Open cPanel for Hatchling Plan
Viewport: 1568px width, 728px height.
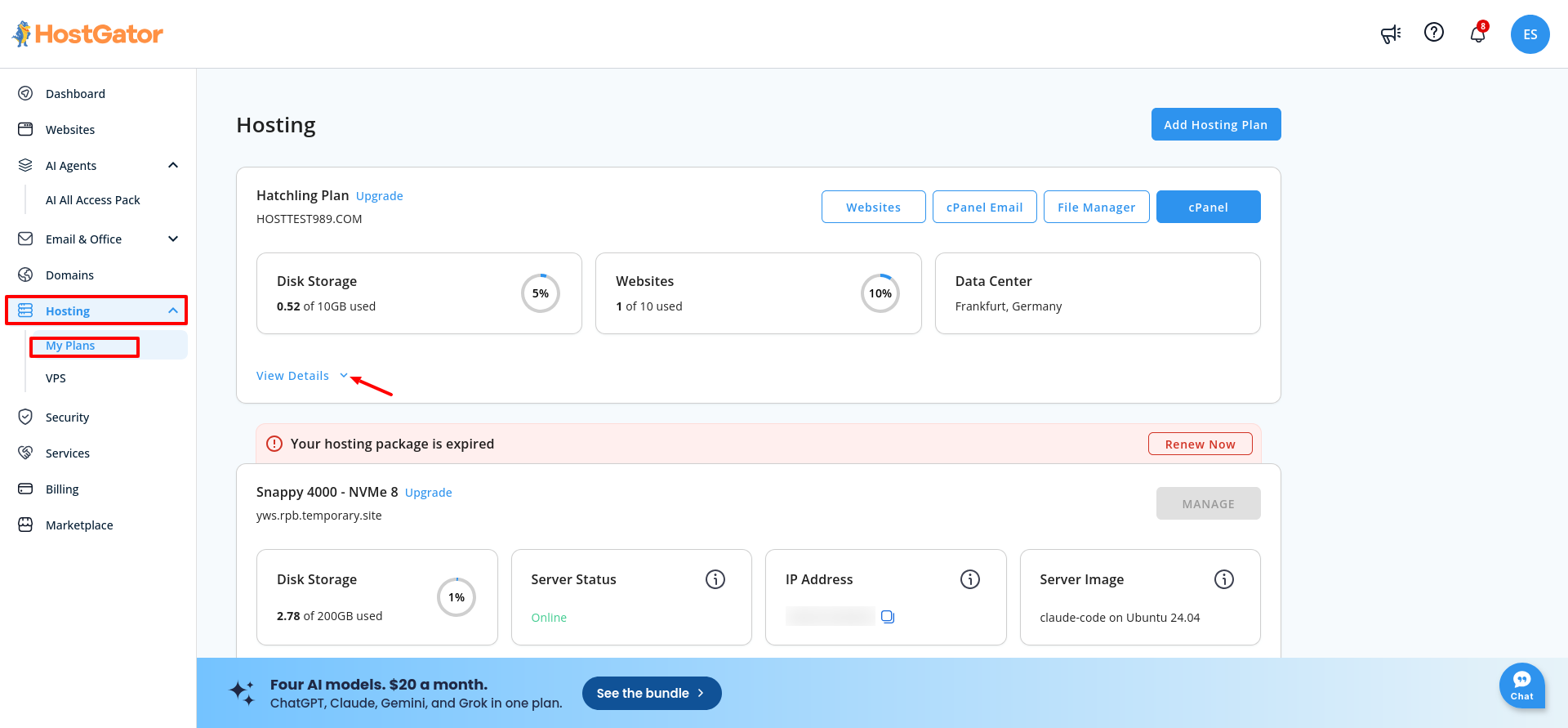click(x=1209, y=207)
